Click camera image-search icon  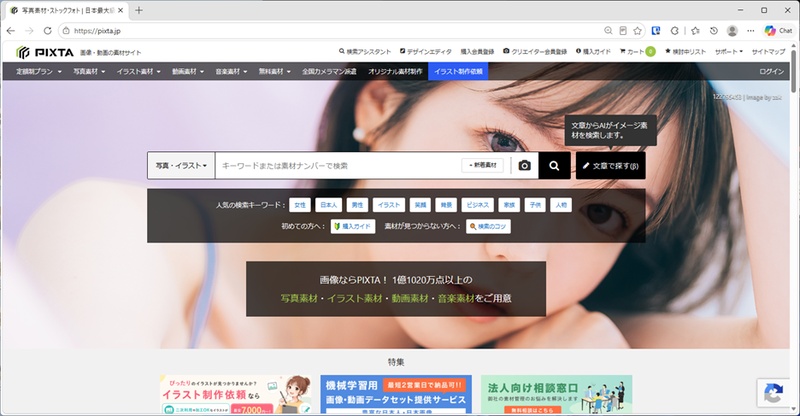(524, 165)
